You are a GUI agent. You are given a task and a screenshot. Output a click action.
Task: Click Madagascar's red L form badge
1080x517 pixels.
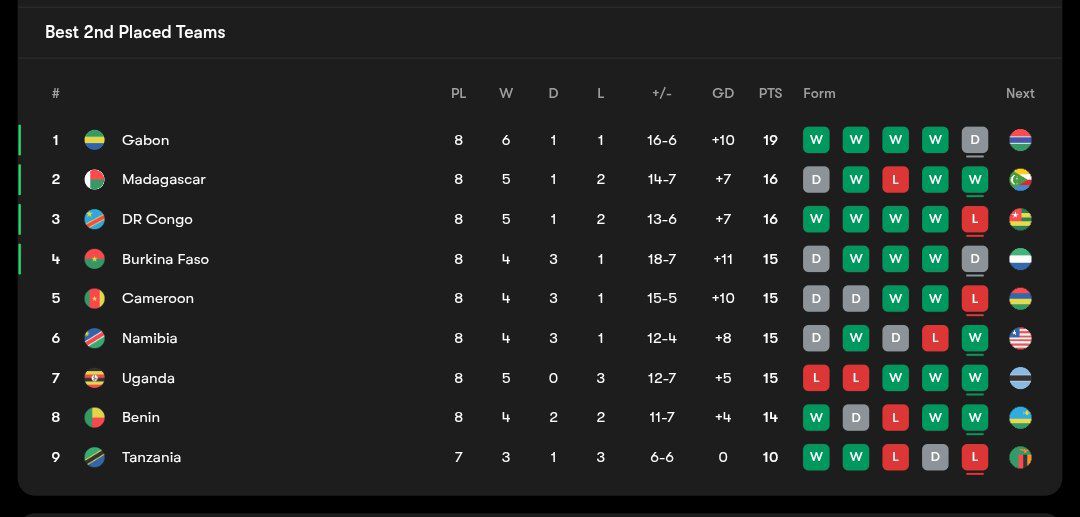pyautogui.click(x=895, y=180)
